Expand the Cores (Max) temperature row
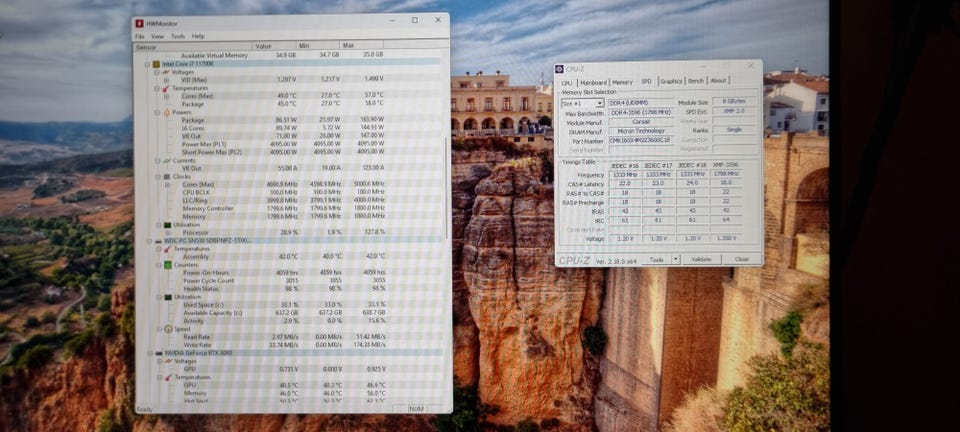Viewport: 960px width, 432px height. (x=166, y=96)
